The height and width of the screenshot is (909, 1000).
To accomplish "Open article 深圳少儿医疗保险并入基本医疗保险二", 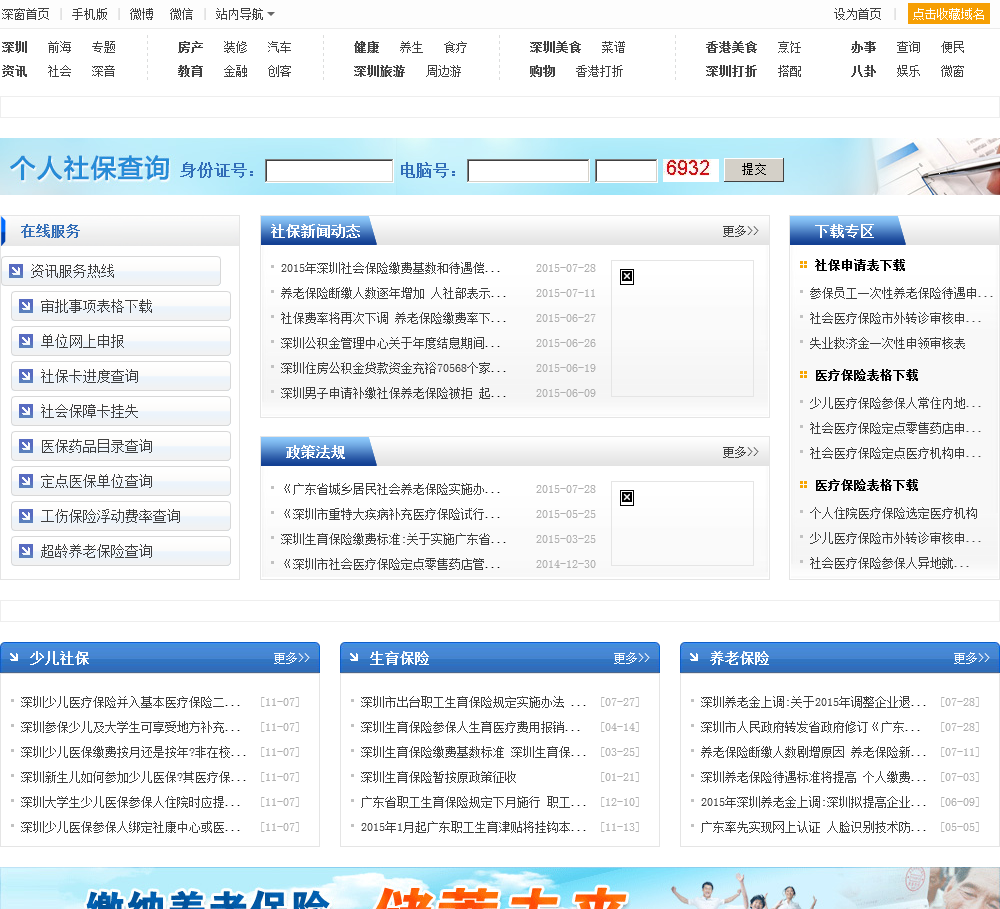I will [x=130, y=702].
